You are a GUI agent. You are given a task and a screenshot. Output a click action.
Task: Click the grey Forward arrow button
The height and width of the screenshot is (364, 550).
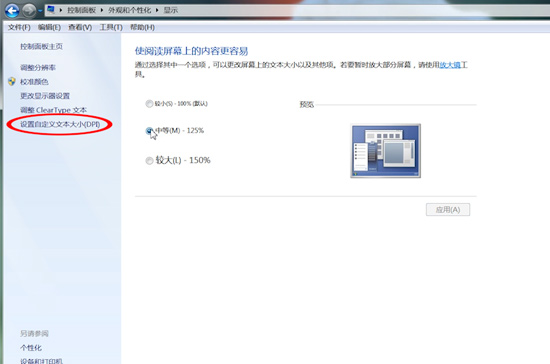click(x=29, y=11)
